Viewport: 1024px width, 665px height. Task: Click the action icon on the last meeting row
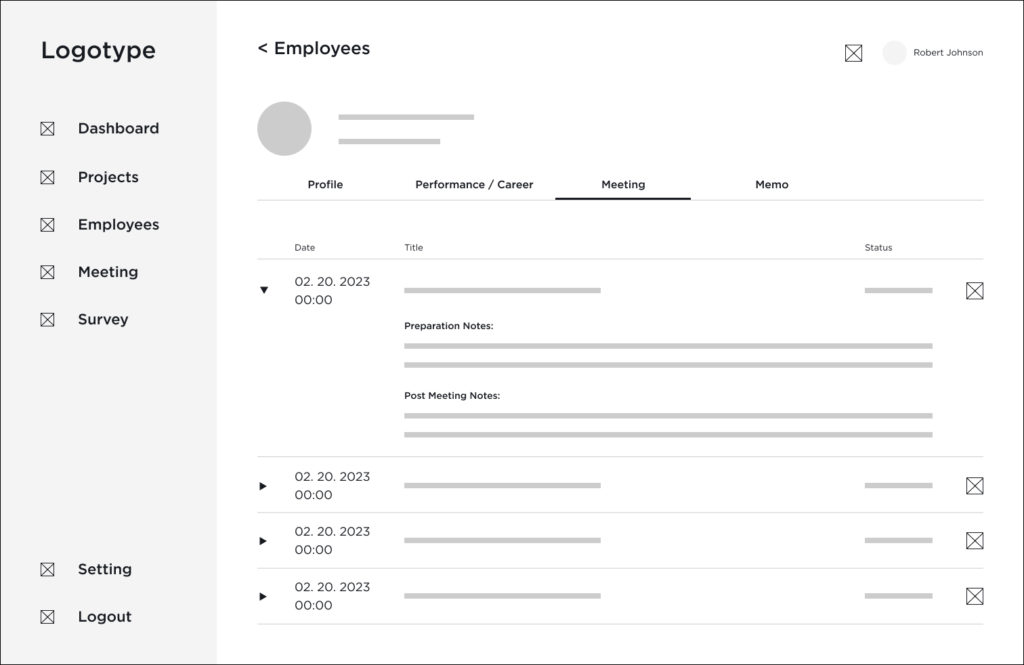tap(974, 596)
